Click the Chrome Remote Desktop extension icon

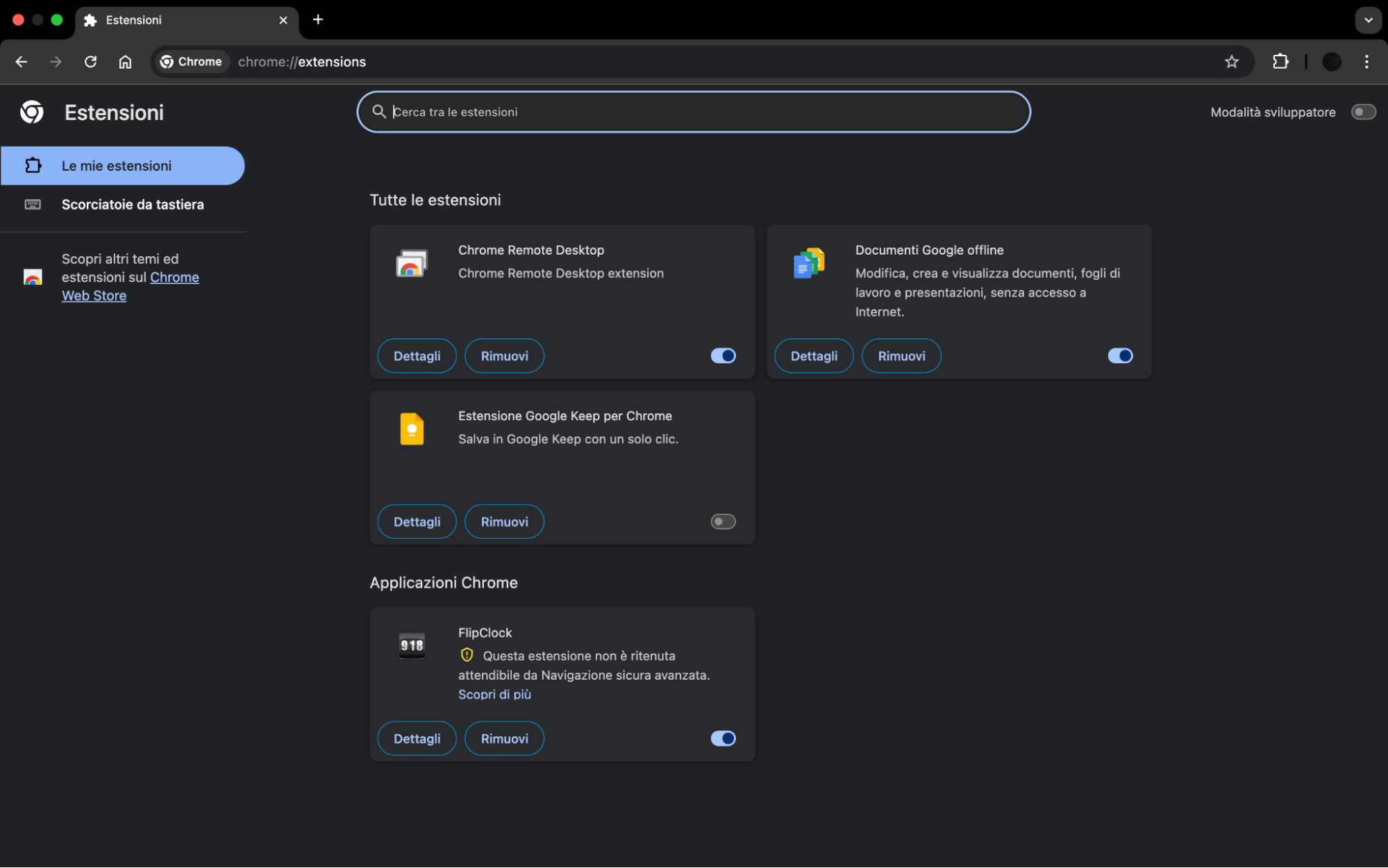(410, 263)
